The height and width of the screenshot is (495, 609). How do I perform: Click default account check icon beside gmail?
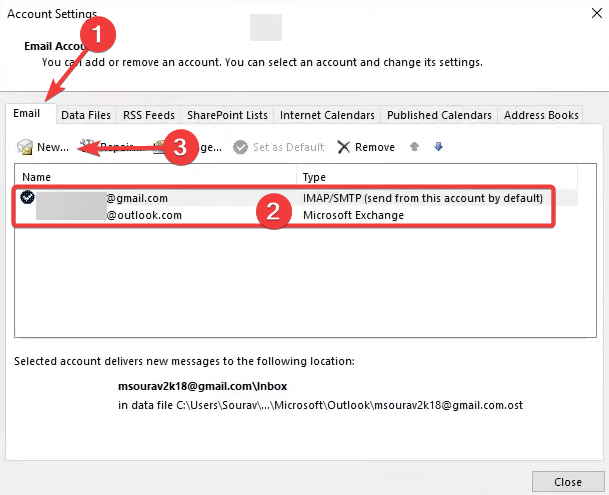pyautogui.click(x=27, y=197)
